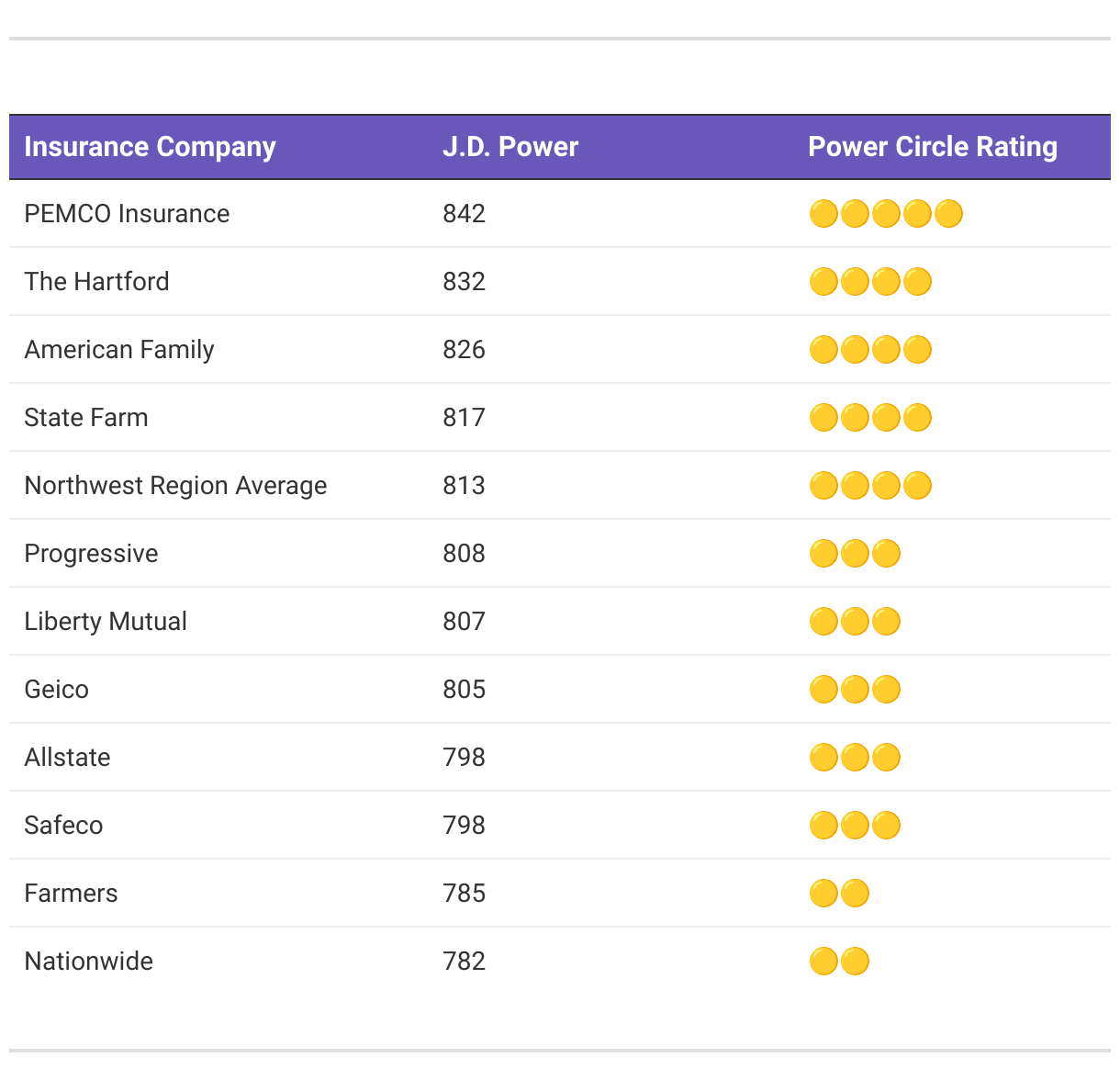Click the regional average score 813
The width and height of the screenshot is (1120, 1080).
pyautogui.click(x=464, y=486)
